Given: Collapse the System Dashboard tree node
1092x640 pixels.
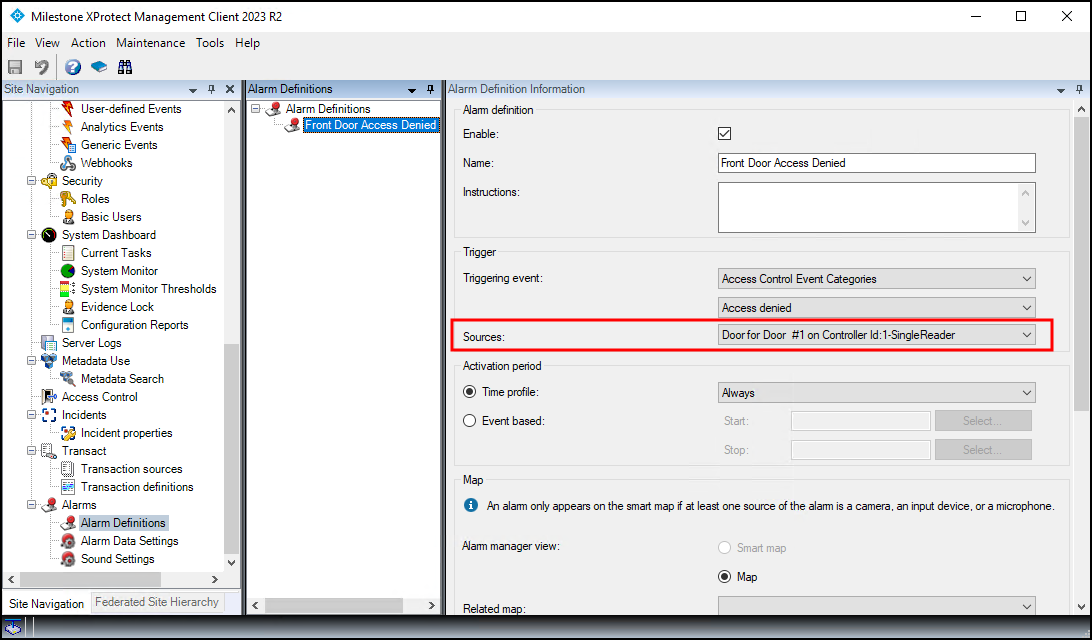Looking at the screenshot, I should click(x=31, y=235).
